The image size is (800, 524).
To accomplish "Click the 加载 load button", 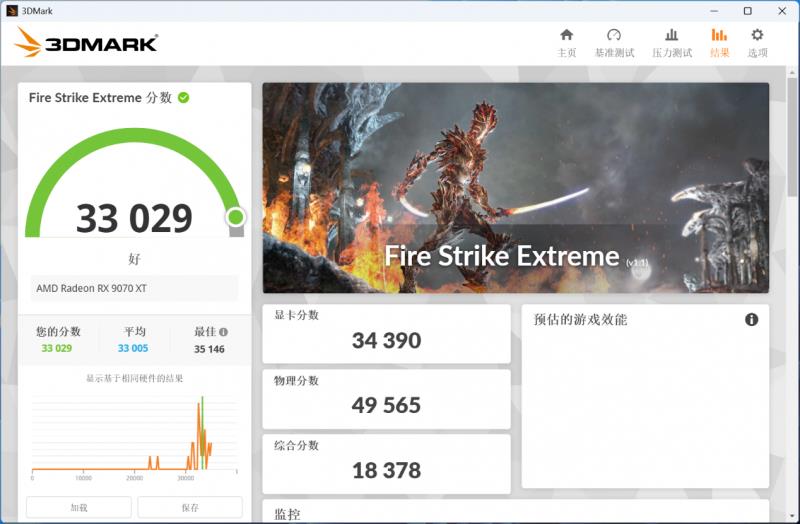I will (79, 508).
